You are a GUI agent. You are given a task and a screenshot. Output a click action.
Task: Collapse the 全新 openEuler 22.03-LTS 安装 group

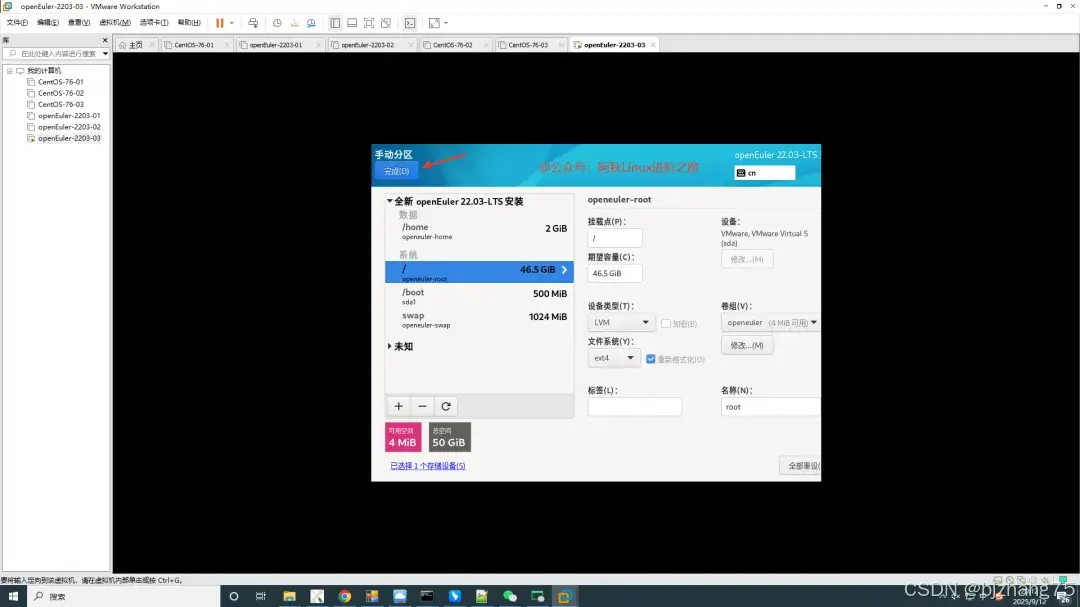click(x=390, y=201)
